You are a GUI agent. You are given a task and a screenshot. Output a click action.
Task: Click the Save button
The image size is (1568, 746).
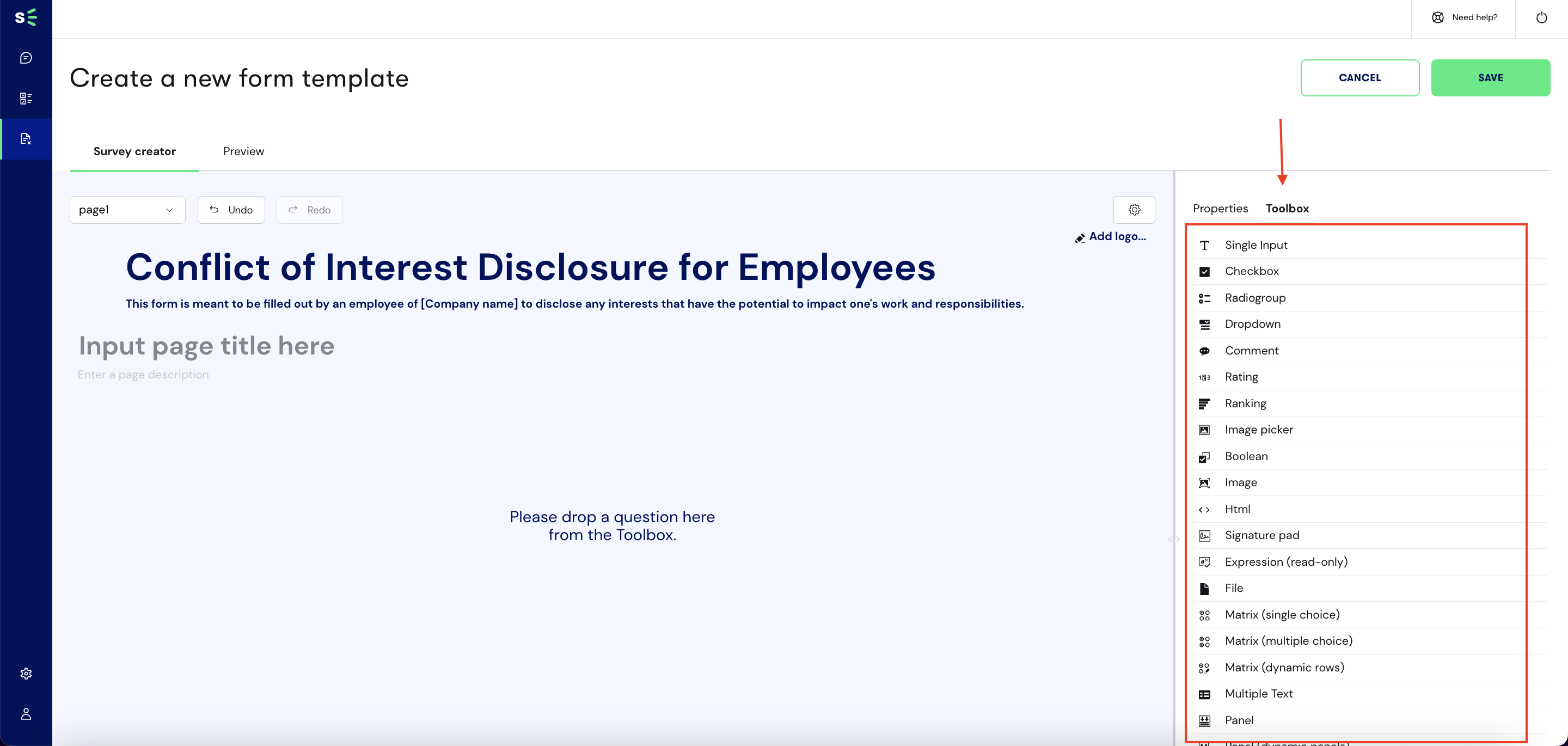(x=1490, y=77)
